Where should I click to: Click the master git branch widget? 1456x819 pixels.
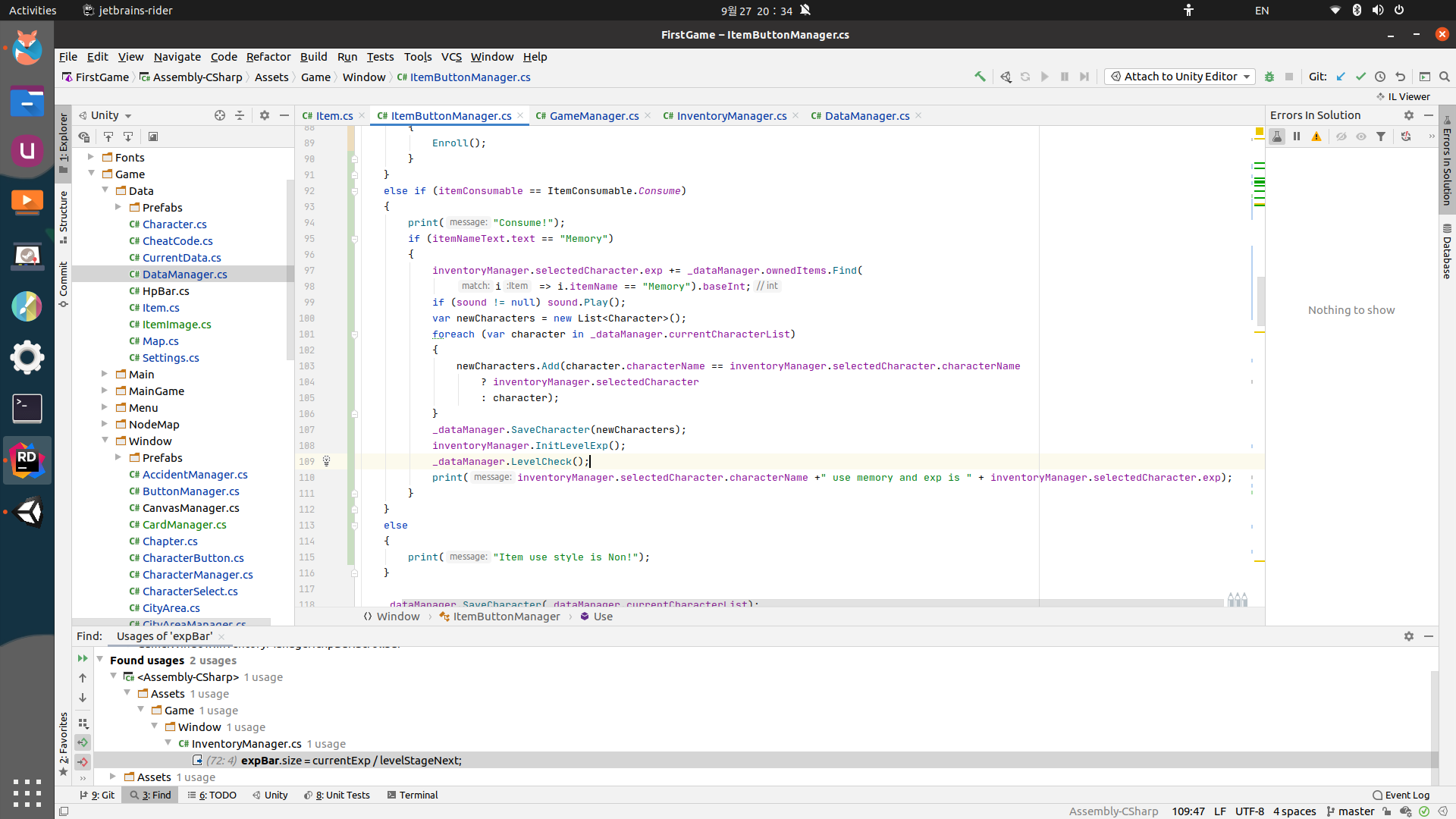pos(1351,811)
